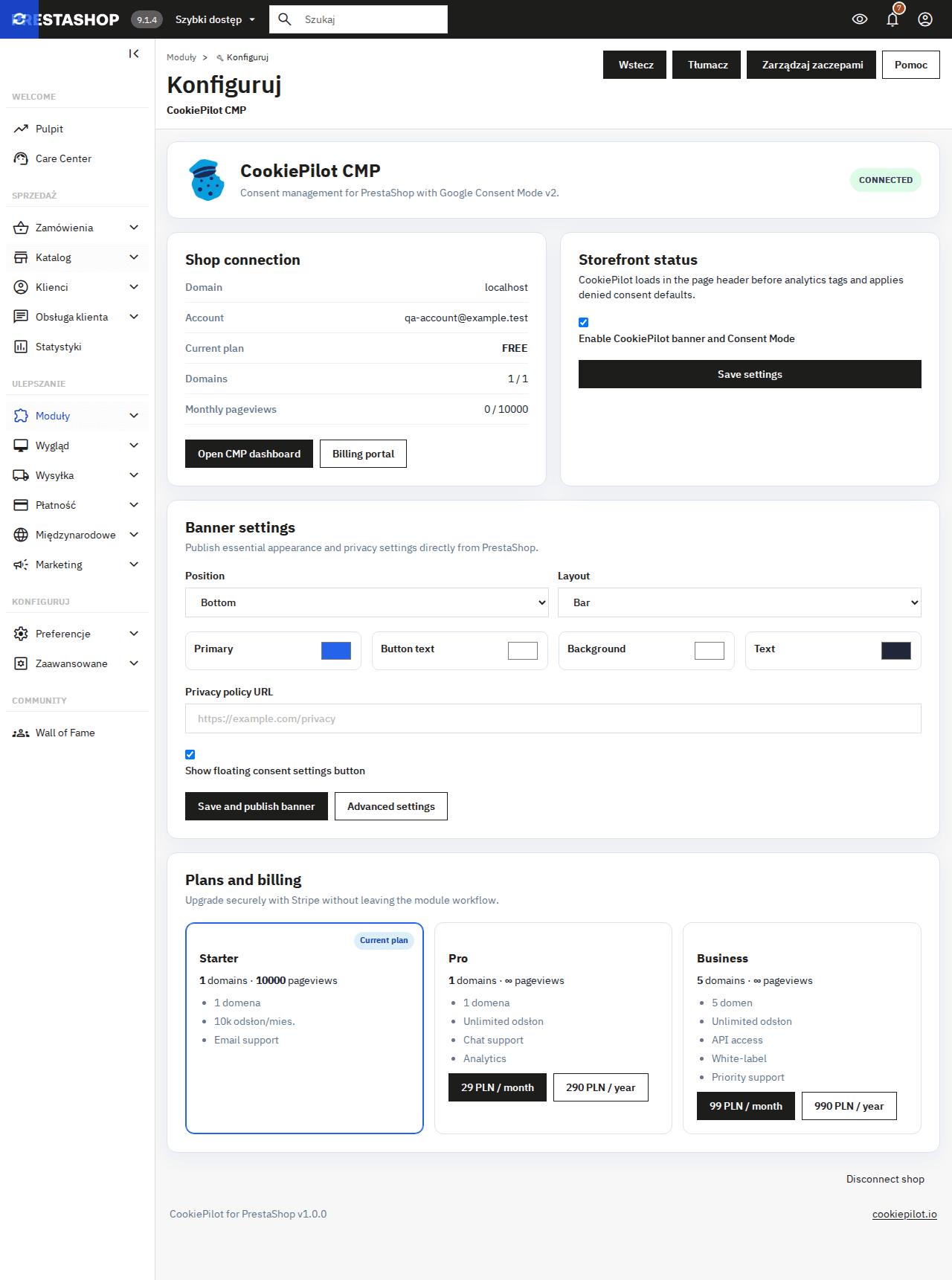952x1280 pixels.
Task: Click Zamówienia basket icon
Action: coord(21,228)
